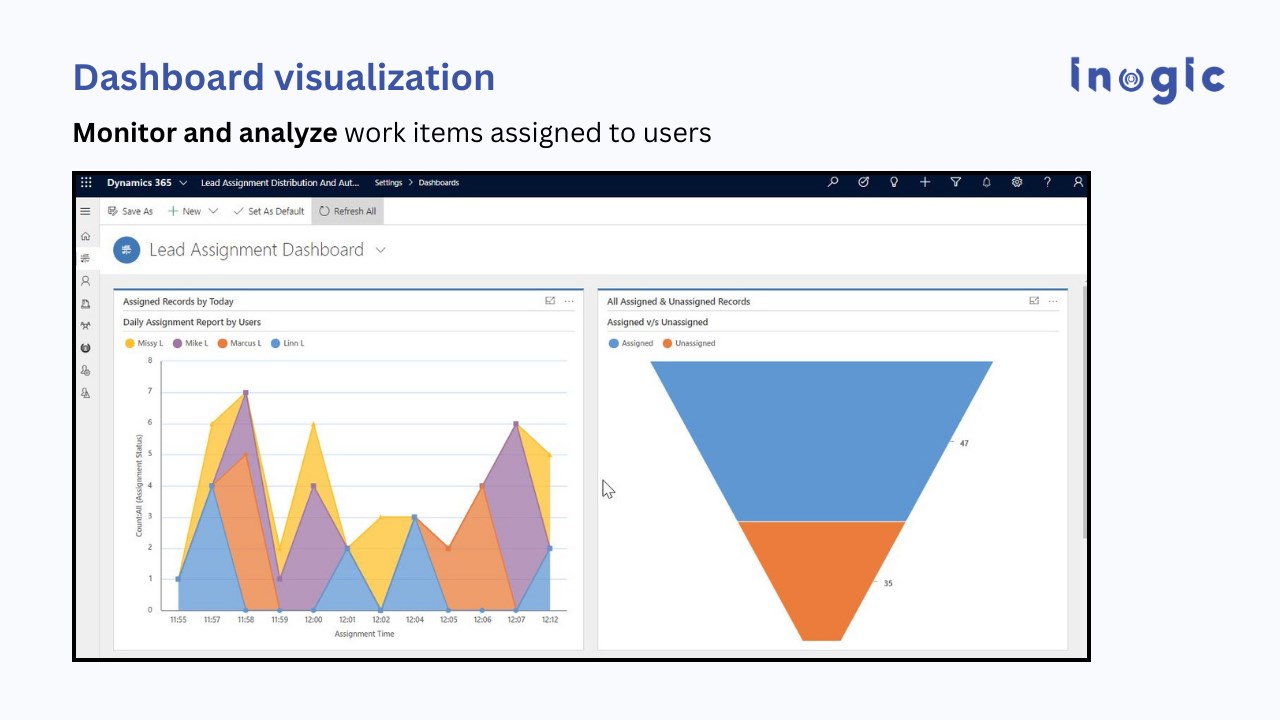
Task: Open more options for Assigned Records by Today
Action: (x=569, y=301)
